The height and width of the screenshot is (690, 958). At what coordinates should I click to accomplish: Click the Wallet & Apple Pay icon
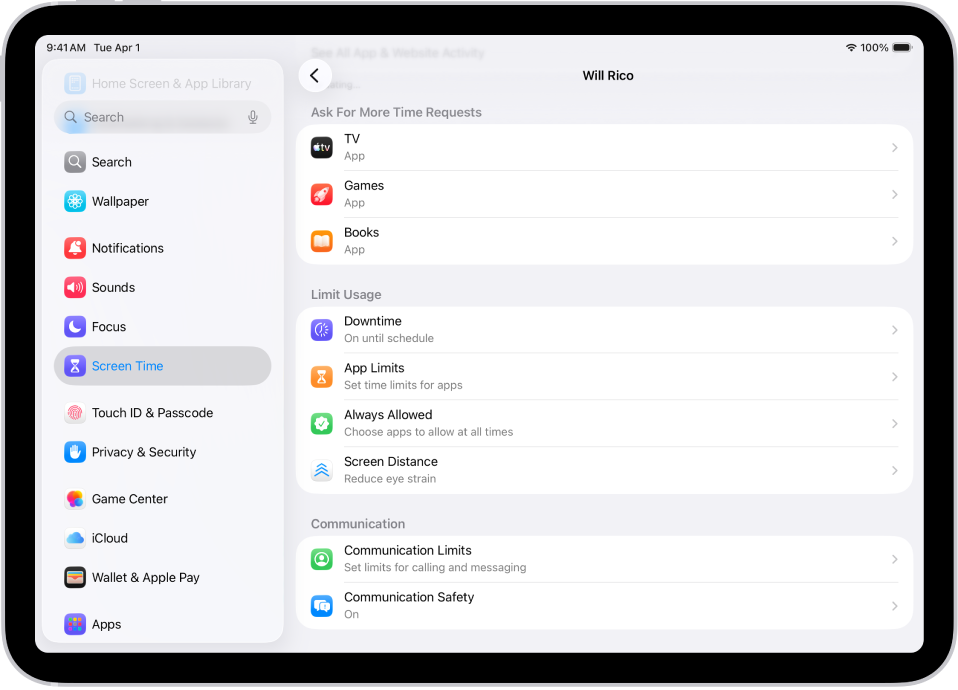click(75, 578)
